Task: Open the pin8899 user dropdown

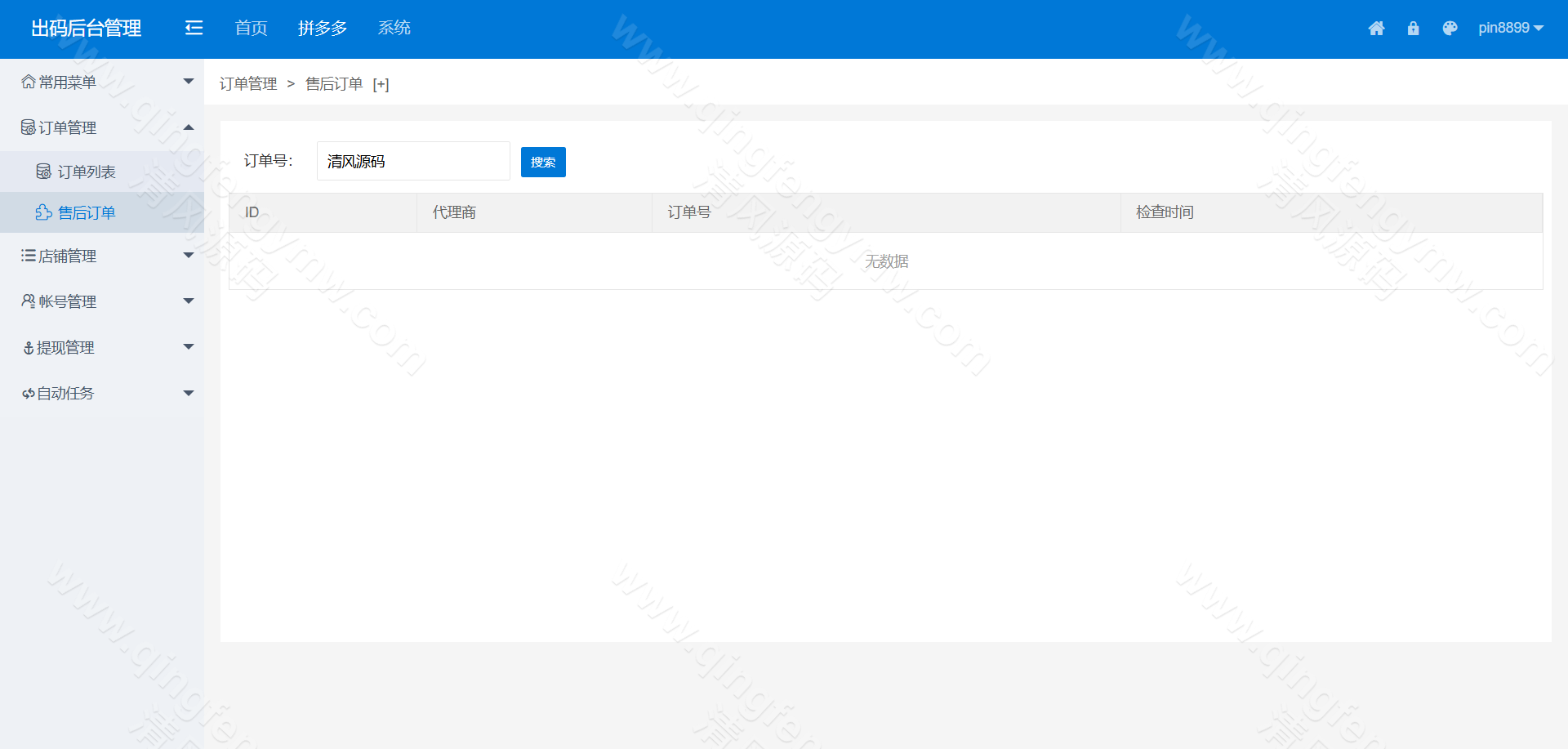Action: coord(1510,28)
